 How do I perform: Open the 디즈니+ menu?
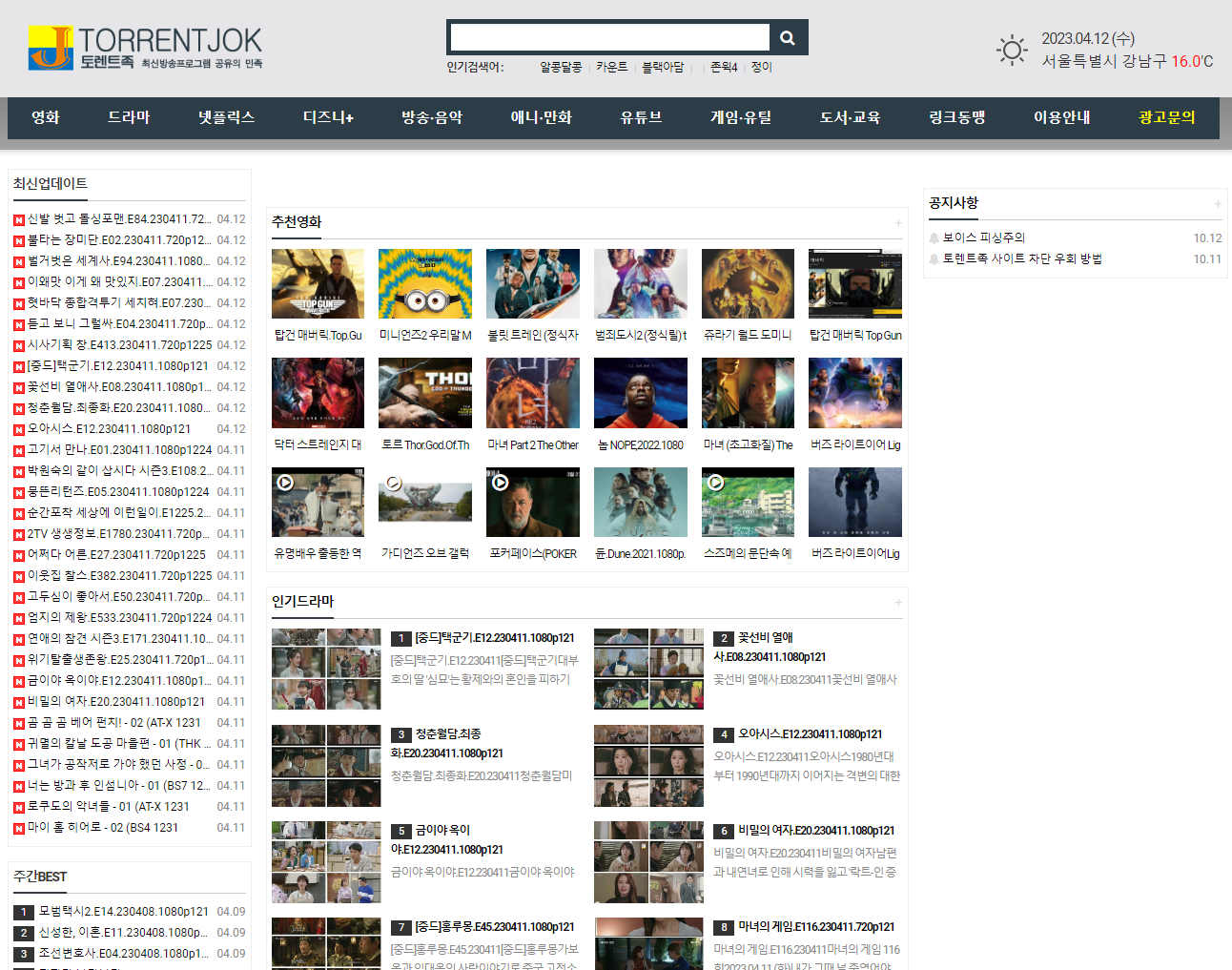pyautogui.click(x=328, y=117)
